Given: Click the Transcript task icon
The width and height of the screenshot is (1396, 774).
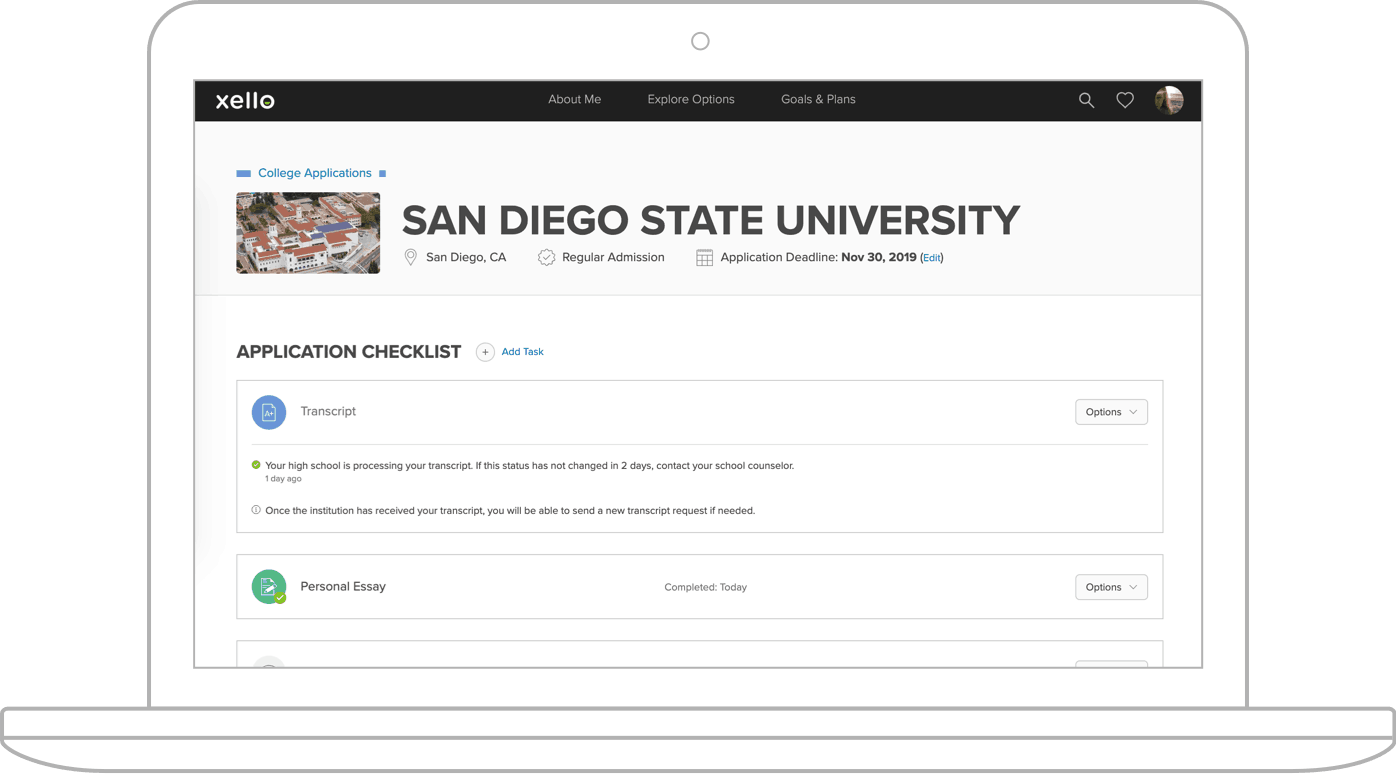Looking at the screenshot, I should tap(269, 412).
